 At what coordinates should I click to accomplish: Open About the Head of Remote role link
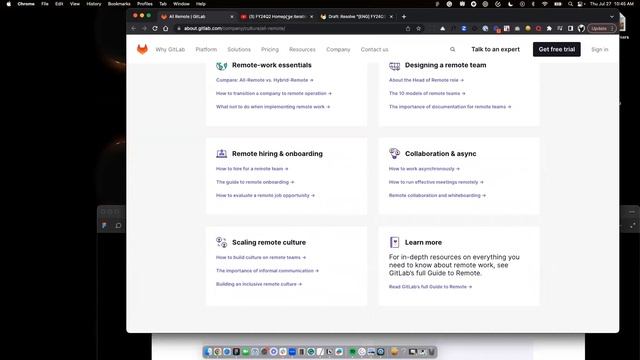(426, 80)
